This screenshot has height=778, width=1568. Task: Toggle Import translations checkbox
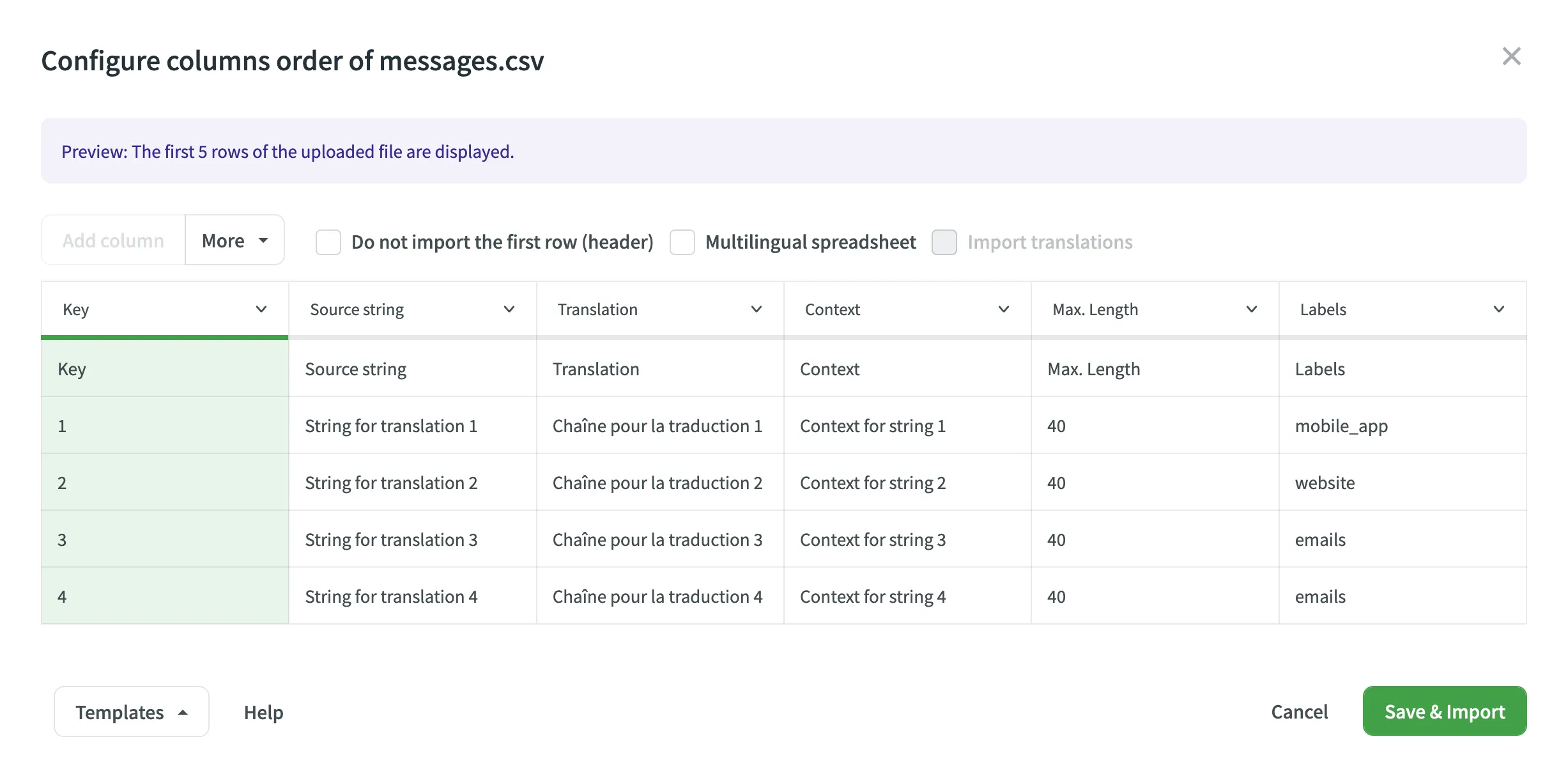(x=944, y=242)
